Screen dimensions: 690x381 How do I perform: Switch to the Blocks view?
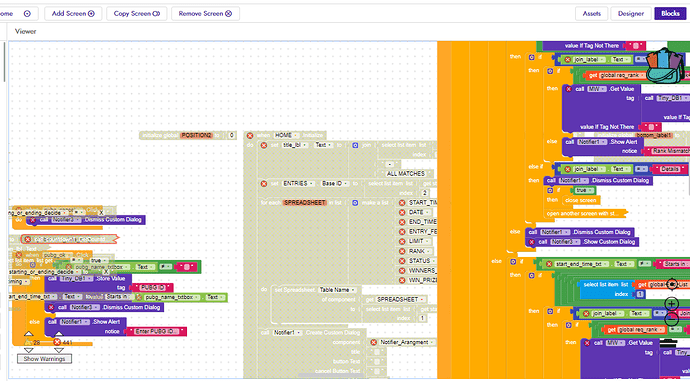670,14
